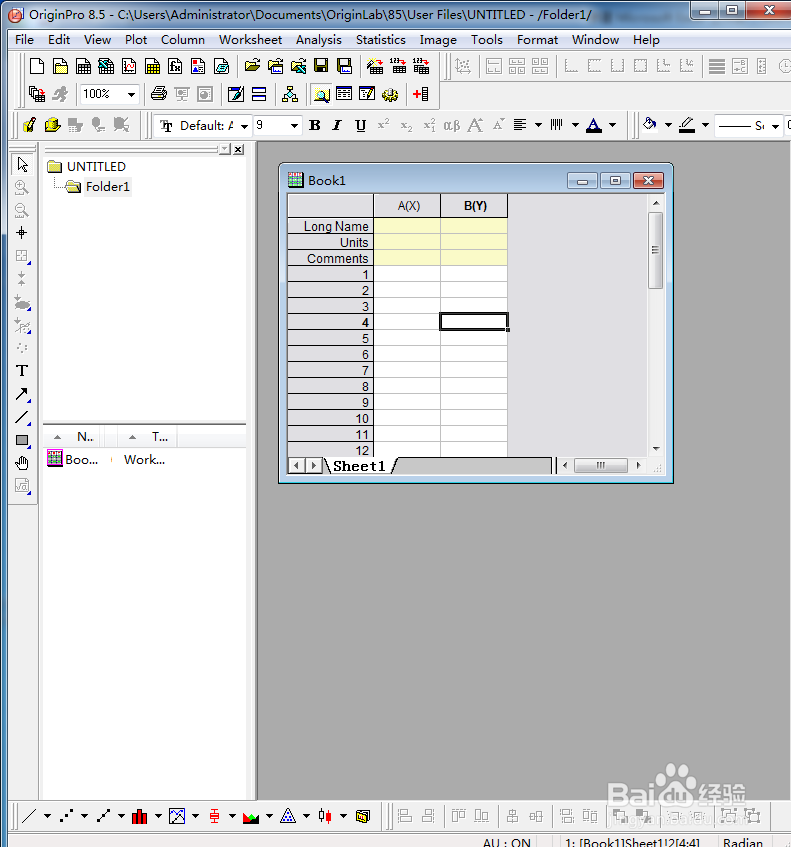Toggle the Results Log window button
This screenshot has height=847, width=791.
(x=344, y=94)
